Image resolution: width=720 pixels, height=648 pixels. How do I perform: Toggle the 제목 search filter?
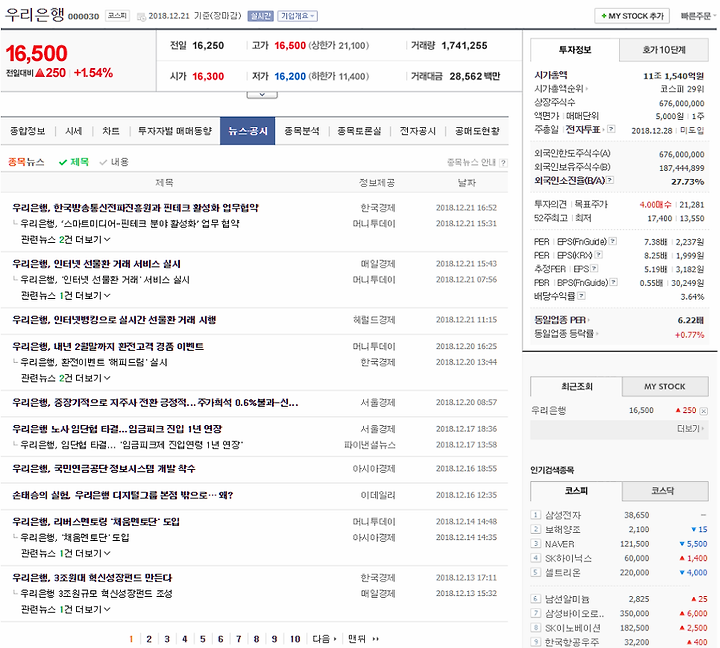(74, 162)
